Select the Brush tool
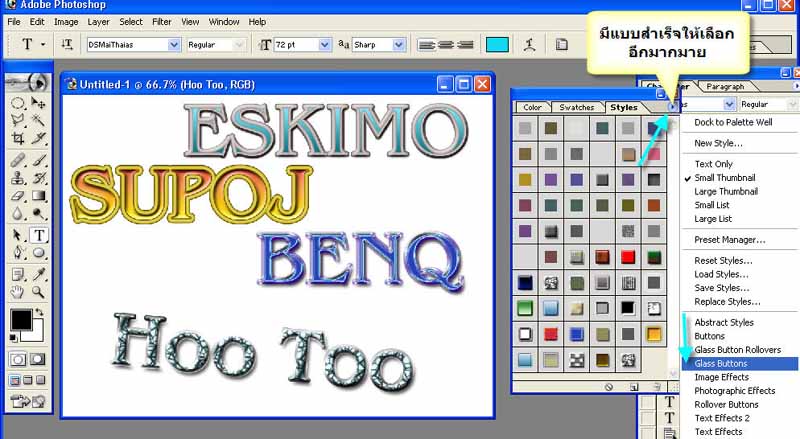This screenshot has width=800, height=439. [38, 161]
